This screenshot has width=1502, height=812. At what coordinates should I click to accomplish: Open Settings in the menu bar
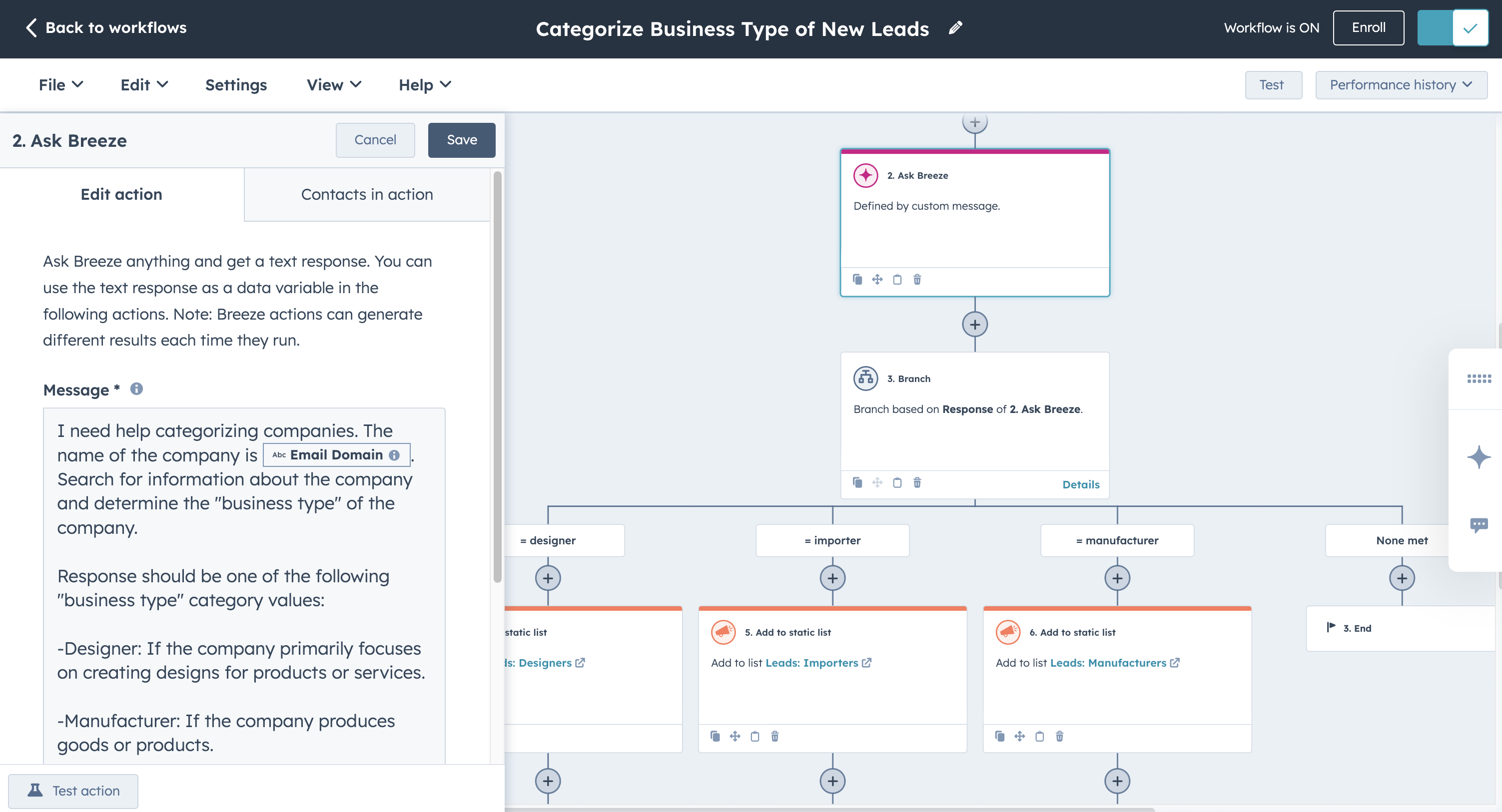(x=235, y=85)
